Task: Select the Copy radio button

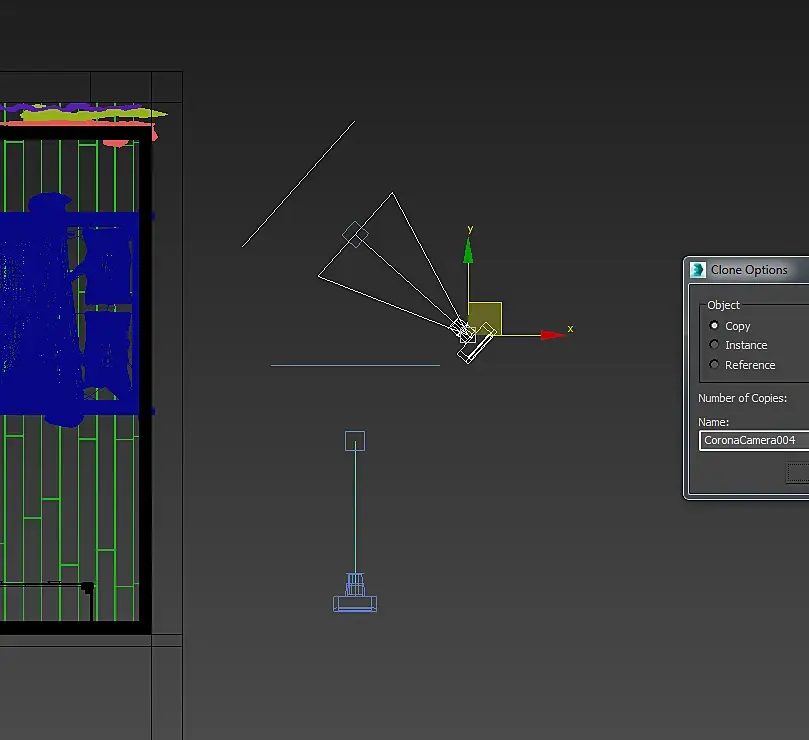Action: tap(714, 326)
